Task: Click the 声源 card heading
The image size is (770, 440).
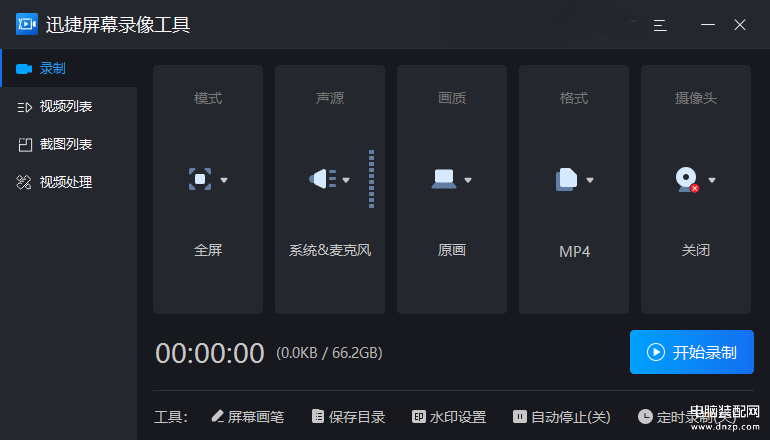Action: [330, 98]
